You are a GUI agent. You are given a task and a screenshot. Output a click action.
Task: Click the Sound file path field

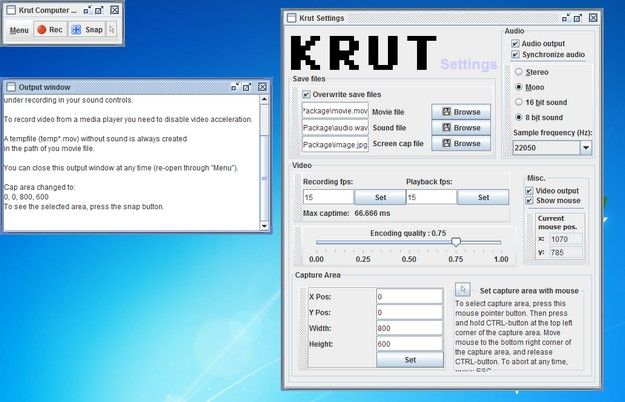pyautogui.click(x=335, y=128)
